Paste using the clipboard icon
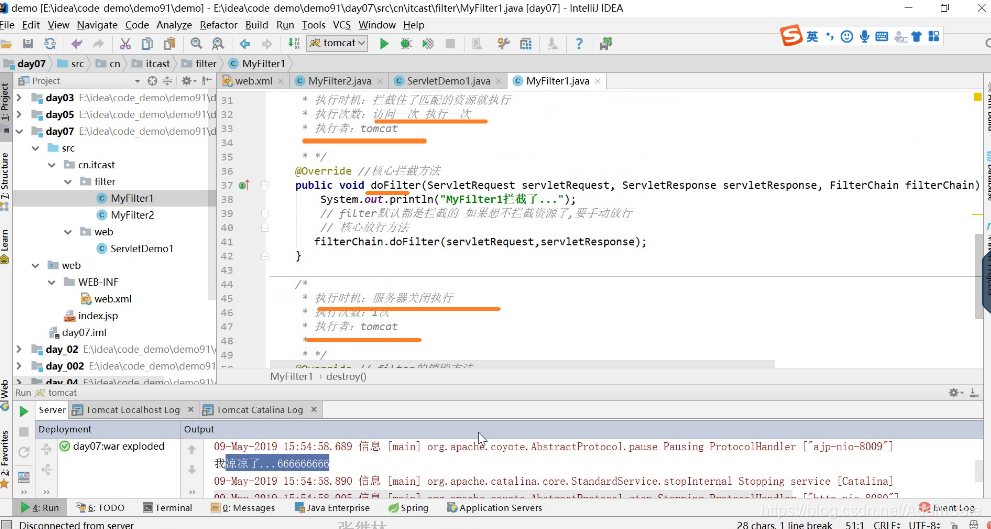 (169, 44)
